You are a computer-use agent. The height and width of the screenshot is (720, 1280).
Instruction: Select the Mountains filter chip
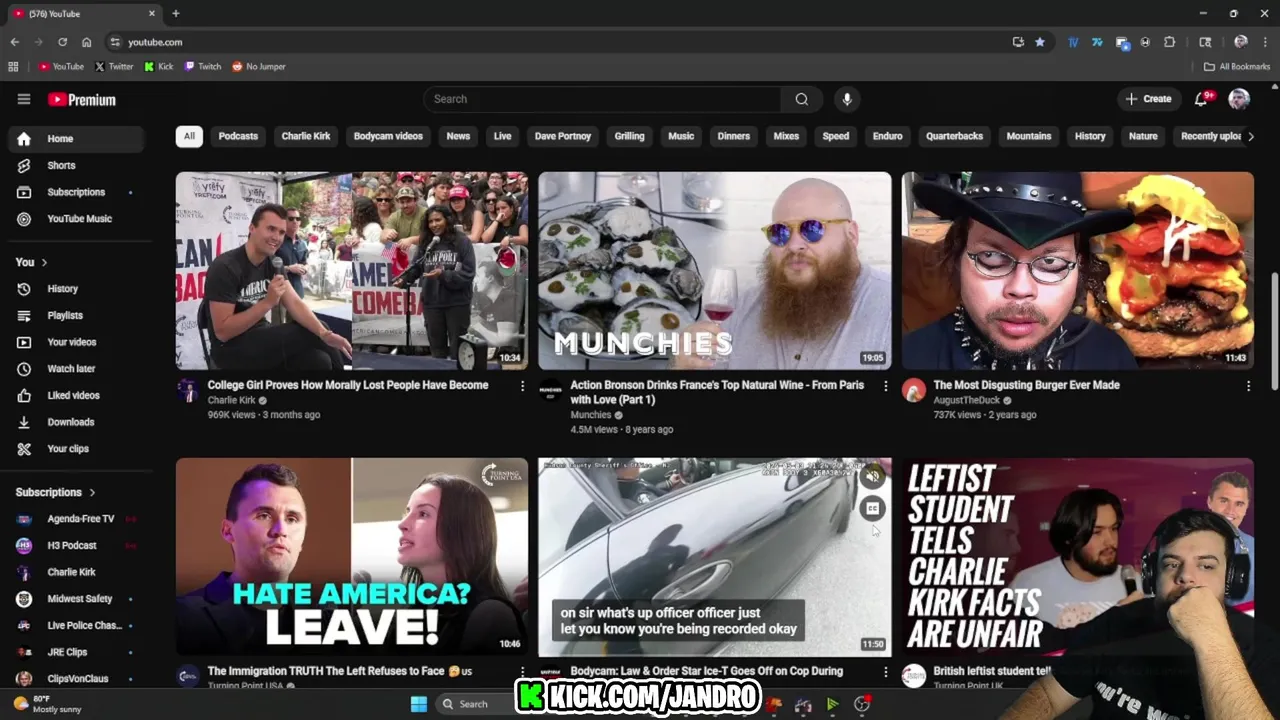(1029, 136)
